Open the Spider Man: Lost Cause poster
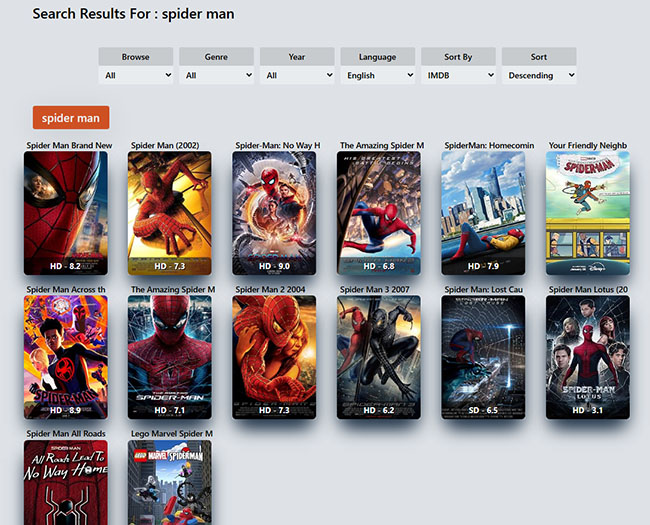 click(x=483, y=357)
